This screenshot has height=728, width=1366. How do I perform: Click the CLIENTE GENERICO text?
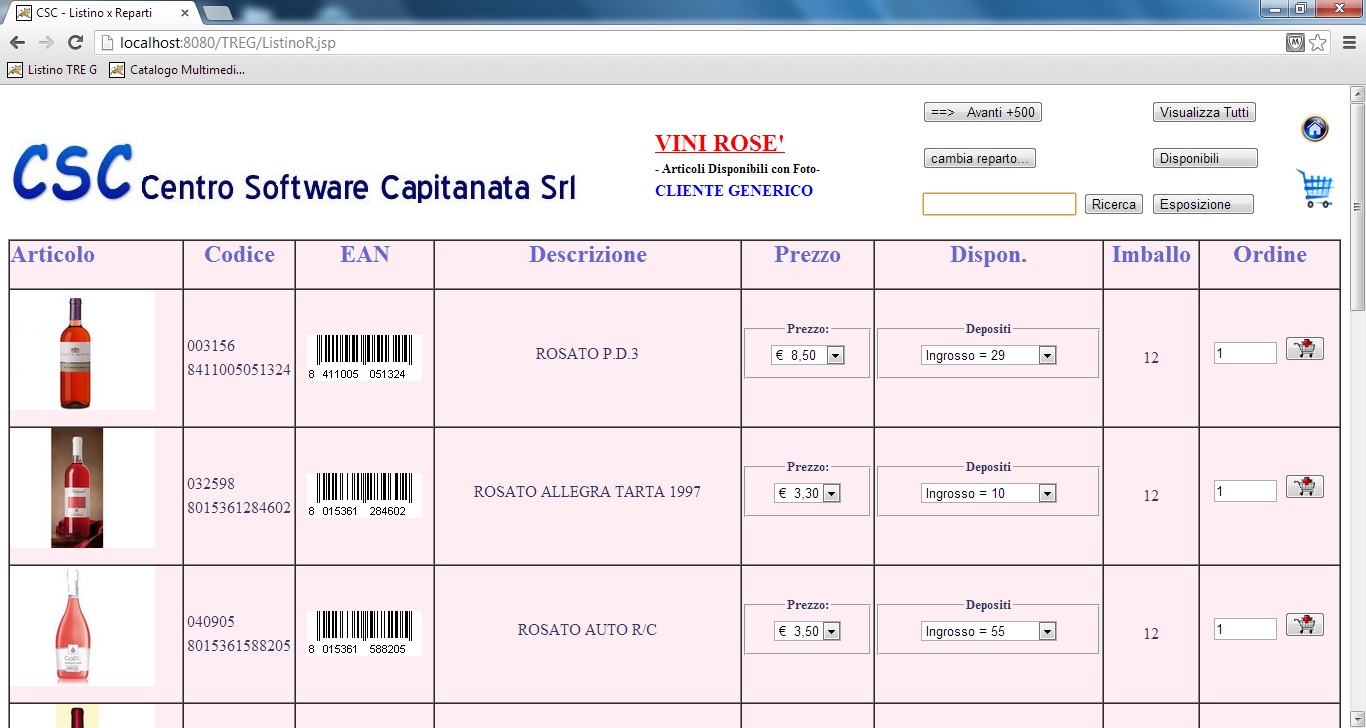pyautogui.click(x=734, y=191)
